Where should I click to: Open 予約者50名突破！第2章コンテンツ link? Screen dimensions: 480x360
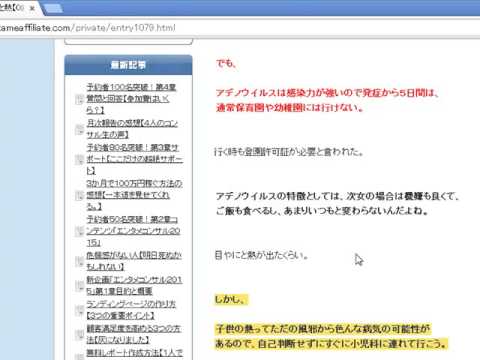[133, 231]
